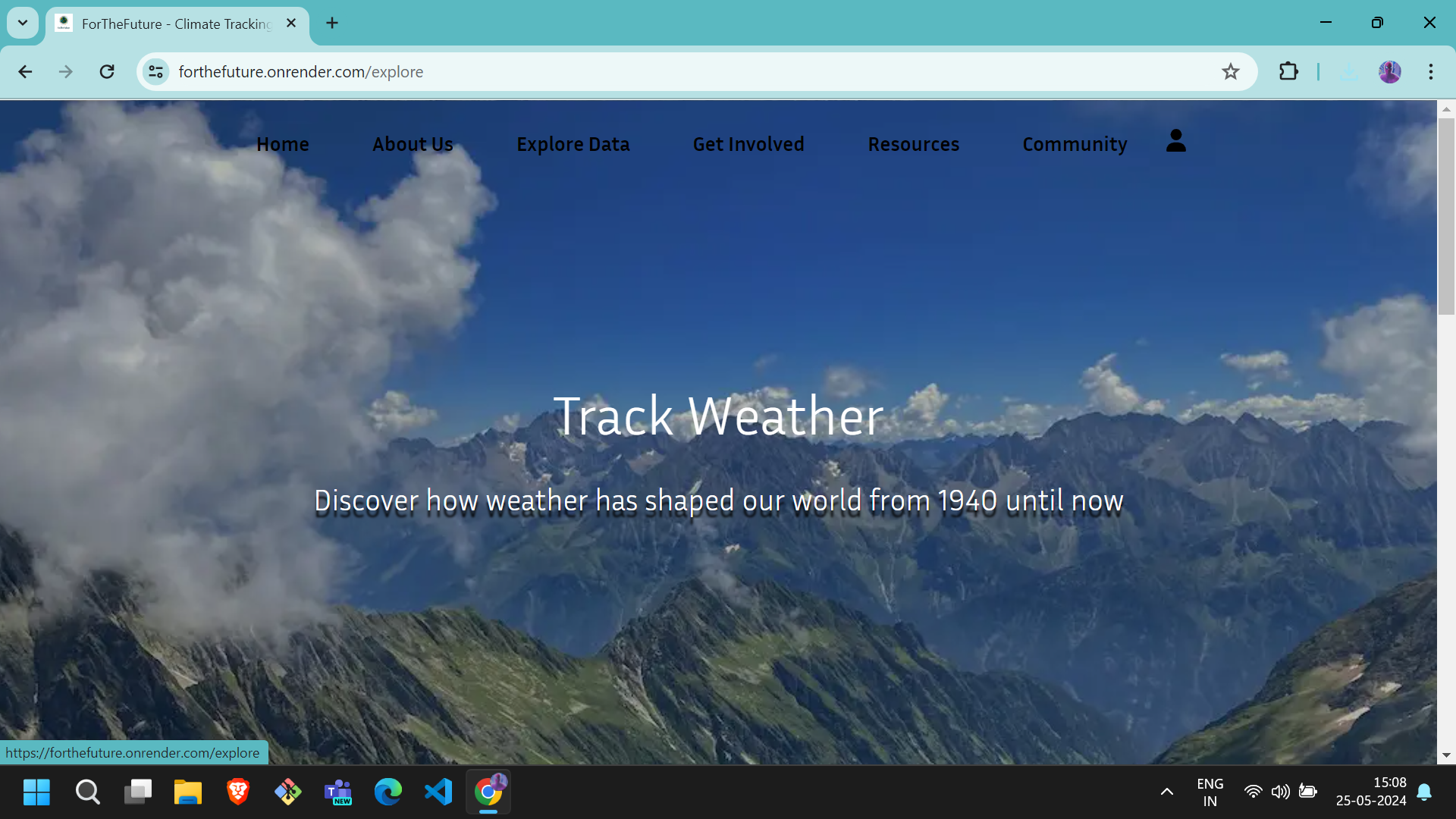This screenshot has height=819, width=1456.
Task: Bookmark this page with star icon
Action: pyautogui.click(x=1230, y=72)
